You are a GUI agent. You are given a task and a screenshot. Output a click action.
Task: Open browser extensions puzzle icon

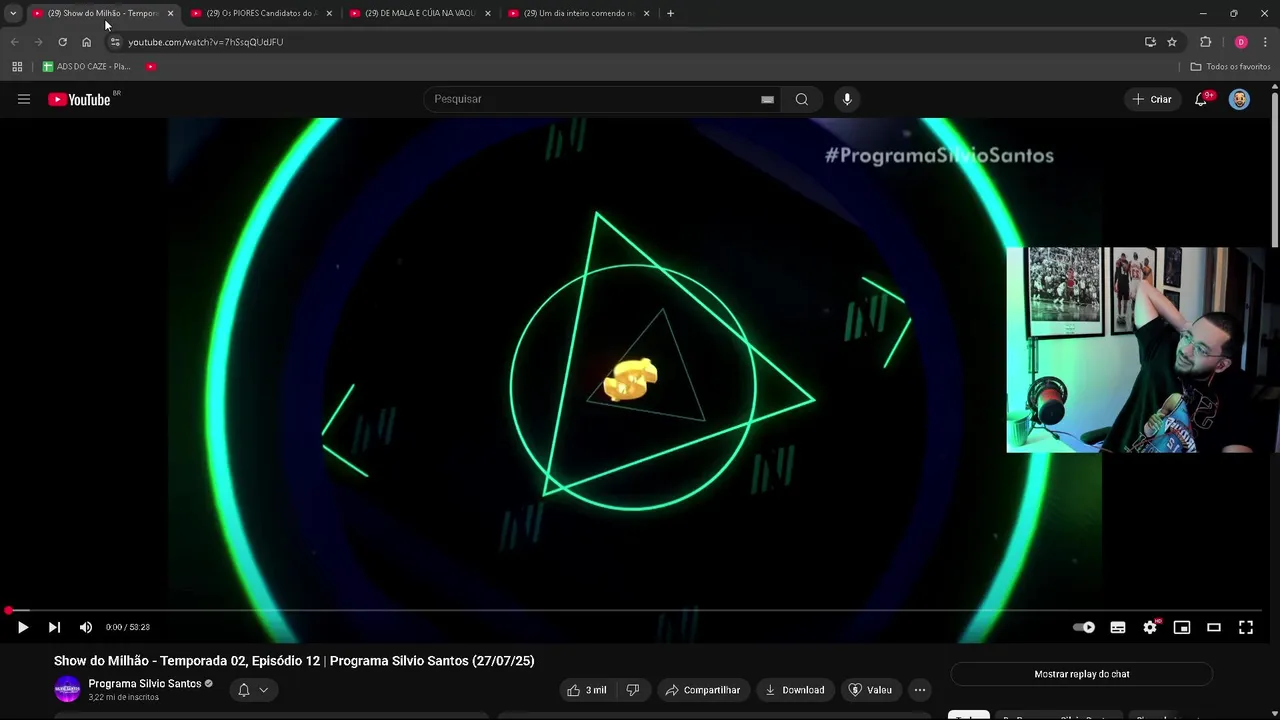1205,42
